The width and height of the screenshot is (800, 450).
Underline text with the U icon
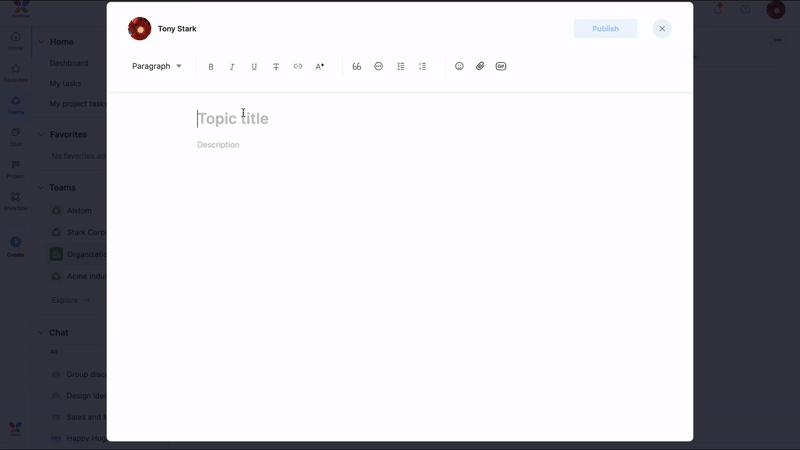tap(254, 66)
